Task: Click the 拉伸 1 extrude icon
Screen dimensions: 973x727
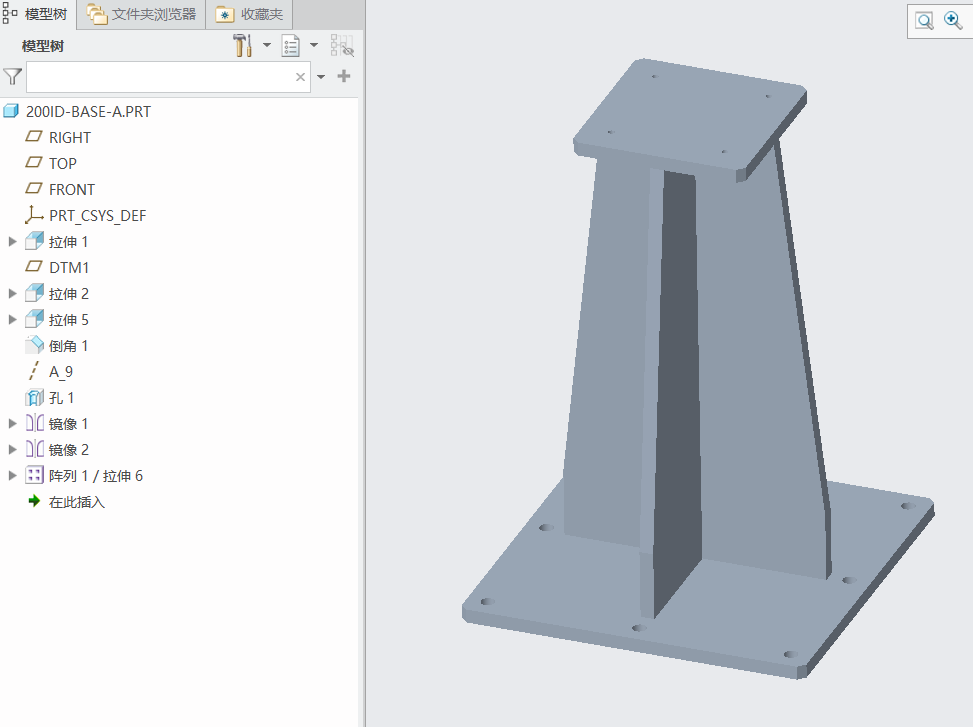Action: [x=34, y=241]
